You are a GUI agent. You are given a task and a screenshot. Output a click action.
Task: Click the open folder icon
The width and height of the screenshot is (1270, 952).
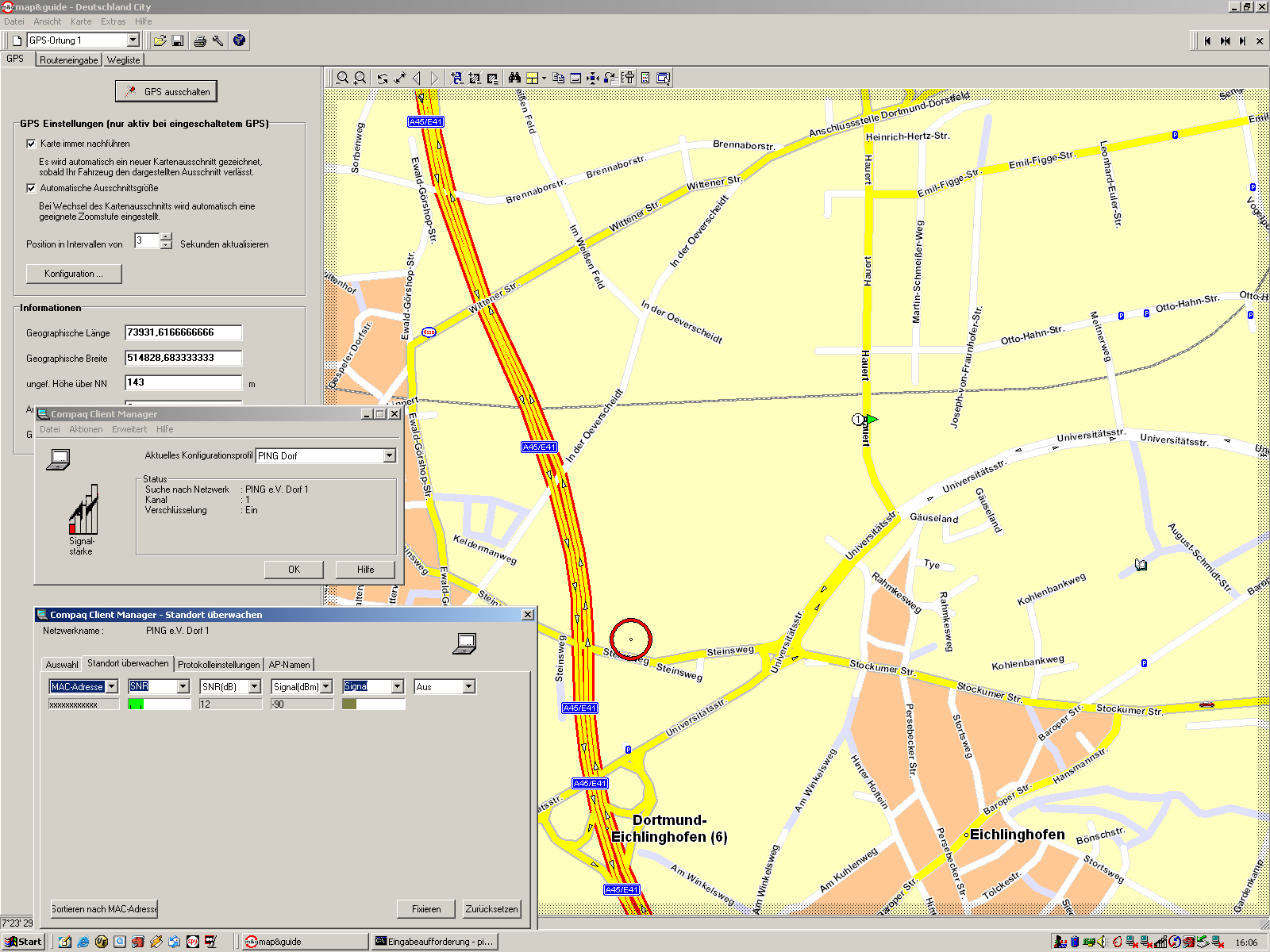[x=160, y=40]
